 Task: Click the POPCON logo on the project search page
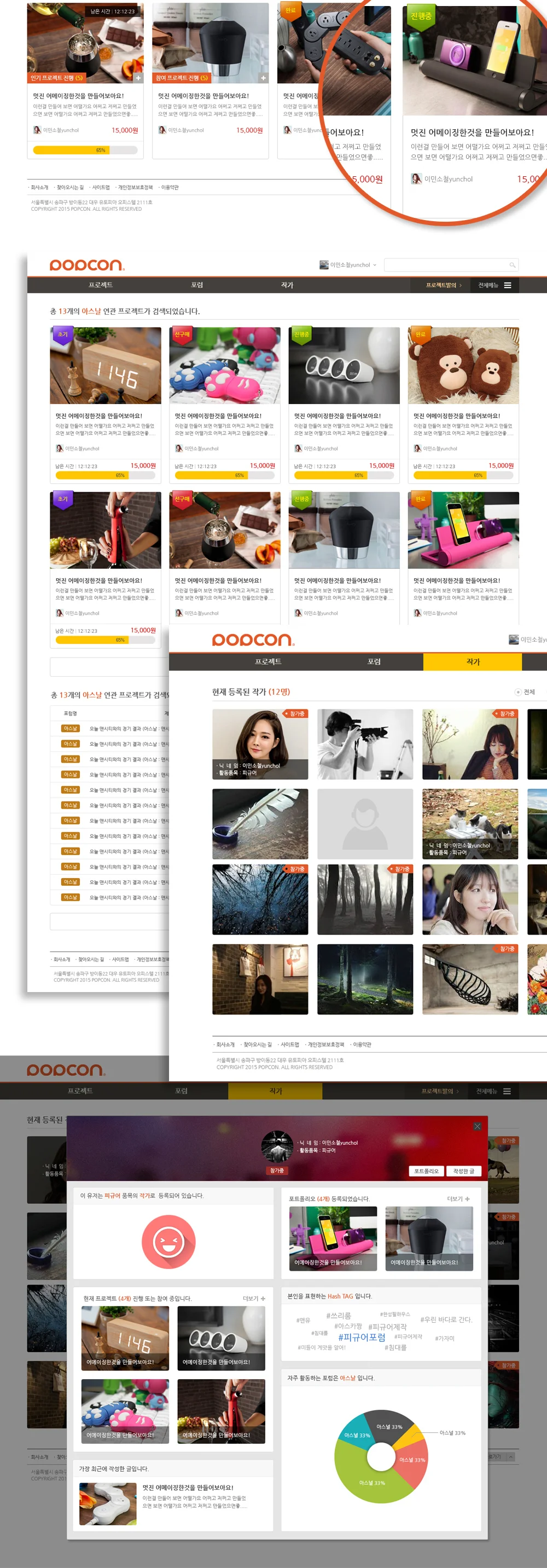[87, 265]
